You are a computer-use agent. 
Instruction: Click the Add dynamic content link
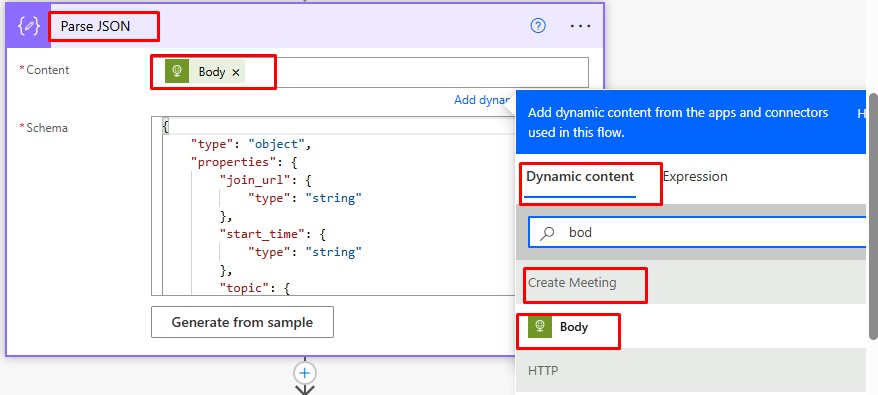(482, 100)
